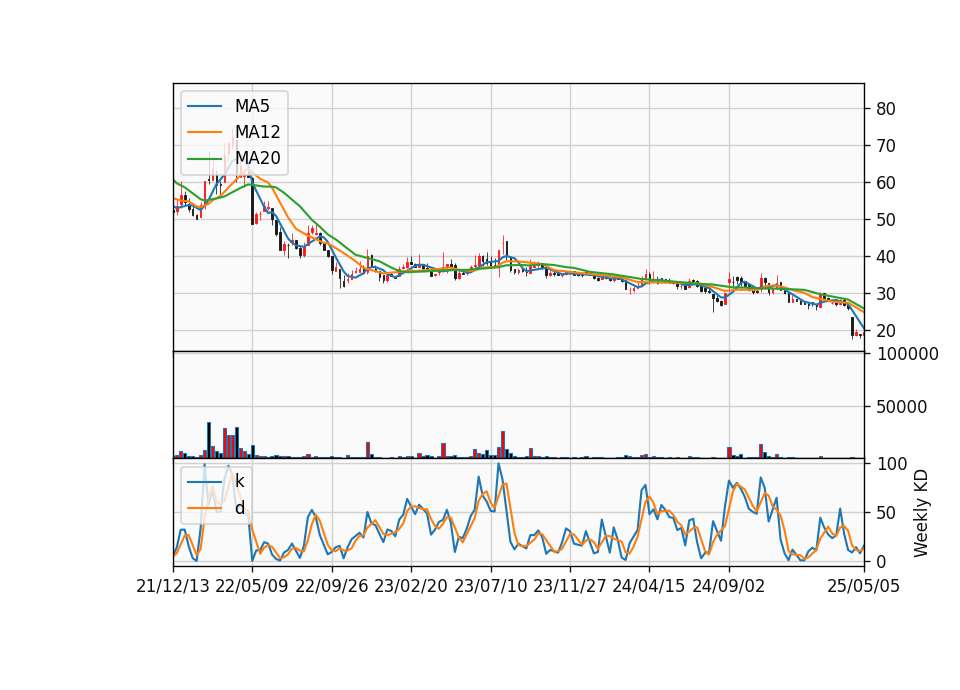Click the 25/05/05 date label
The height and width of the screenshot is (690, 960).
[x=864, y=586]
